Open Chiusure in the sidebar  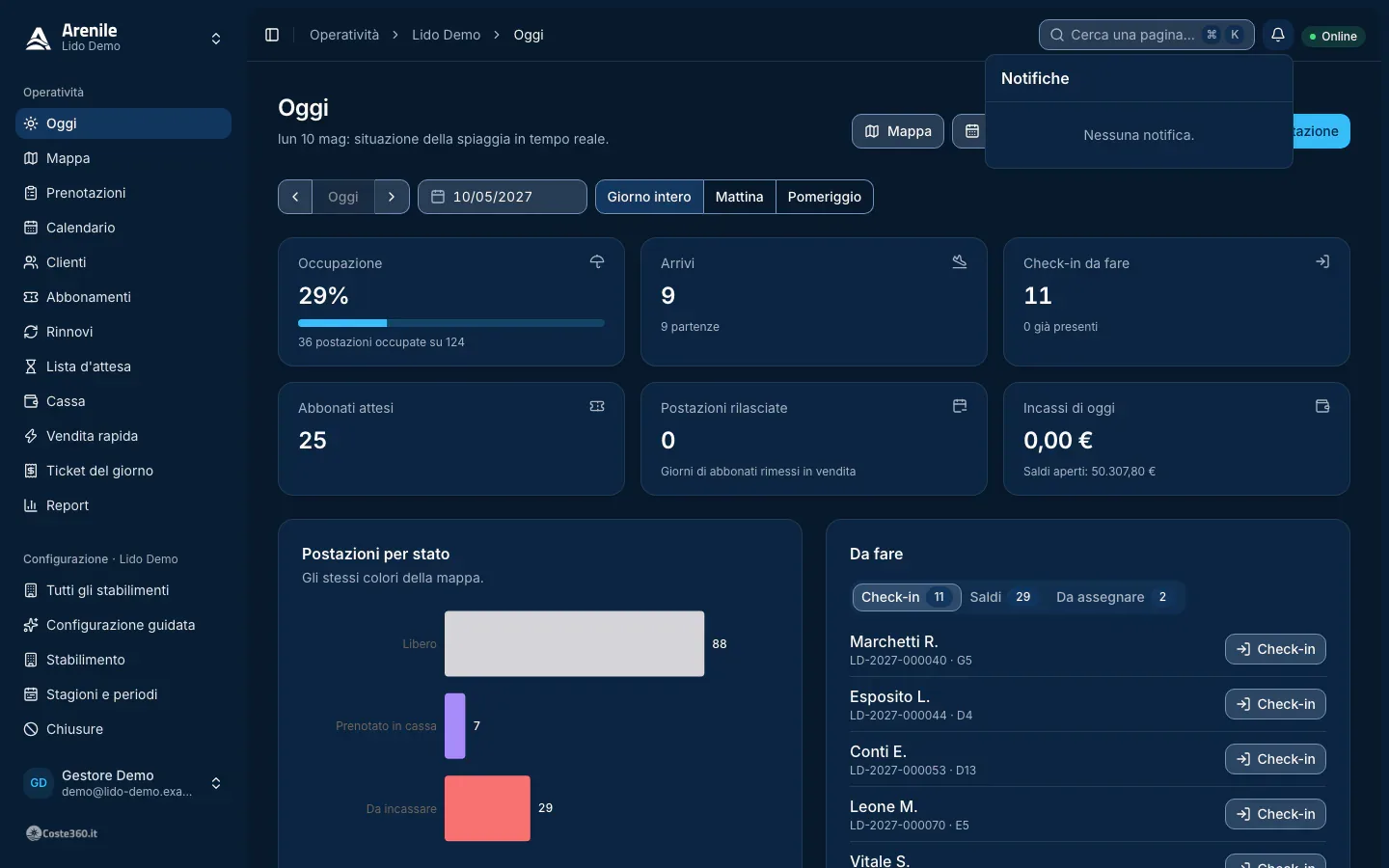coord(123,729)
